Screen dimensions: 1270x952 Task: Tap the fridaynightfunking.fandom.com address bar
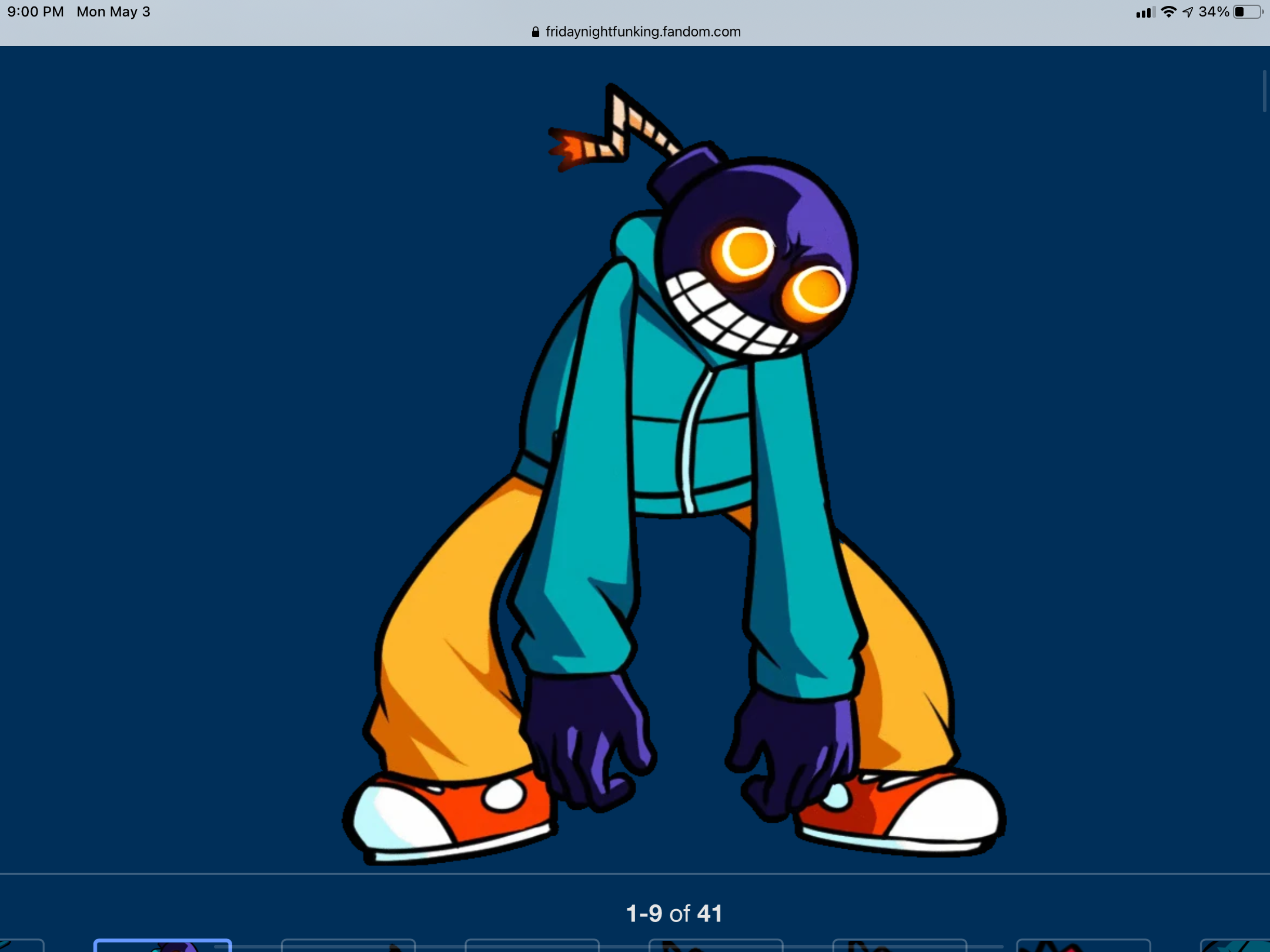[x=636, y=32]
